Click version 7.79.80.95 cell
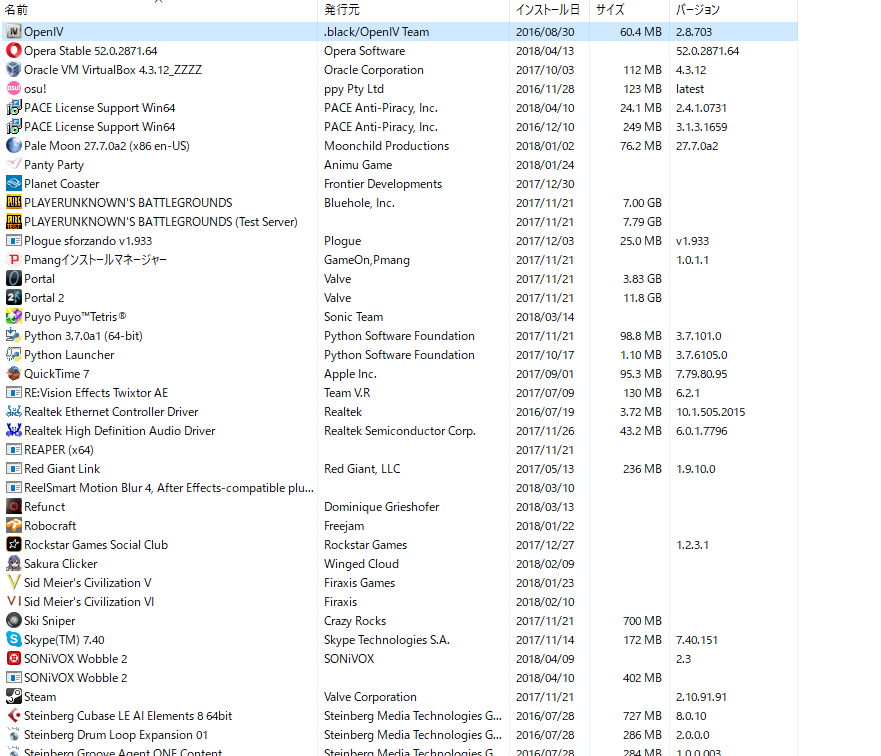881x756 pixels. pos(701,374)
